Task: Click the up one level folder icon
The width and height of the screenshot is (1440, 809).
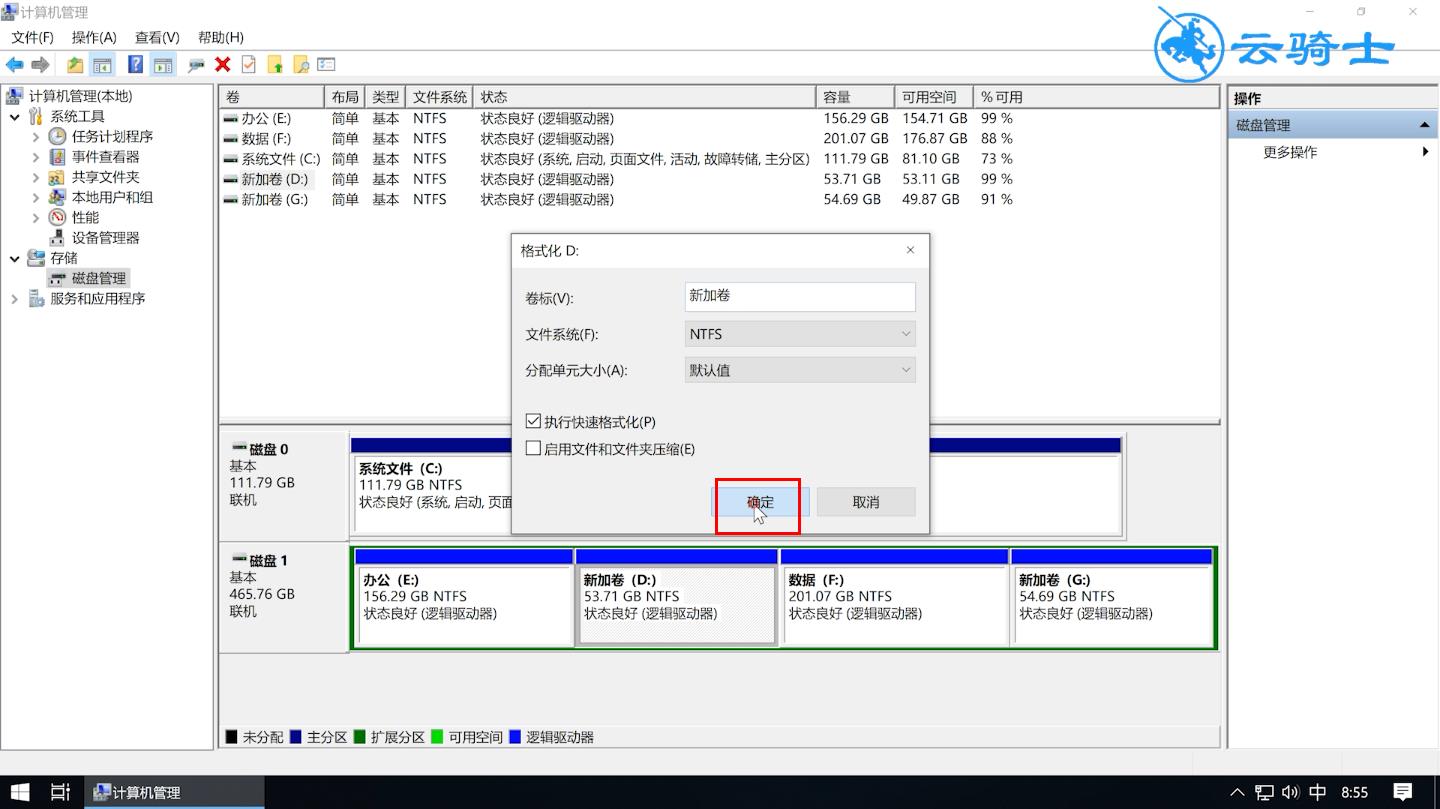Action: point(75,64)
